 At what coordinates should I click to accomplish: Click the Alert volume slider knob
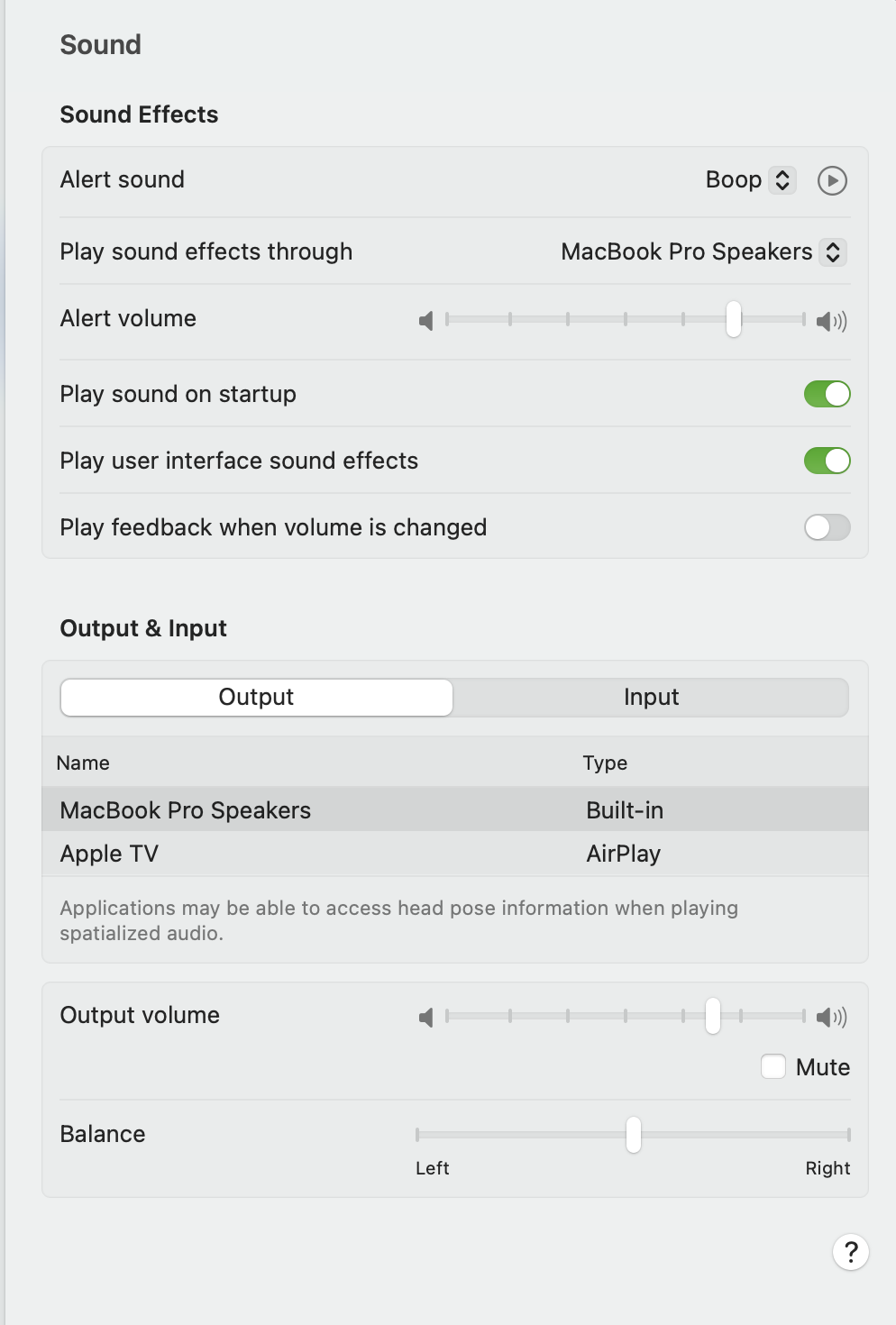coord(734,319)
